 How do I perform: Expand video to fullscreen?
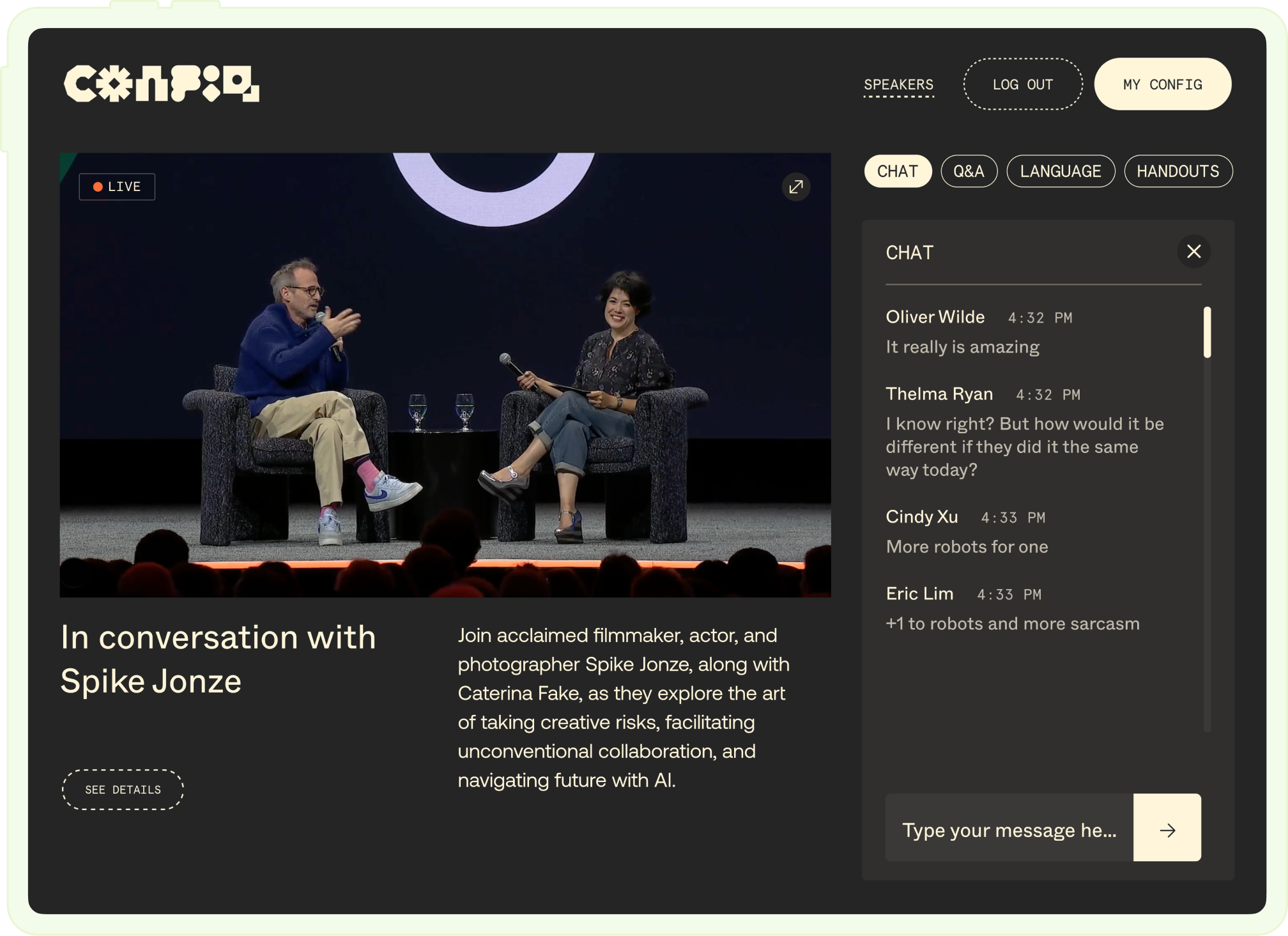pos(795,187)
